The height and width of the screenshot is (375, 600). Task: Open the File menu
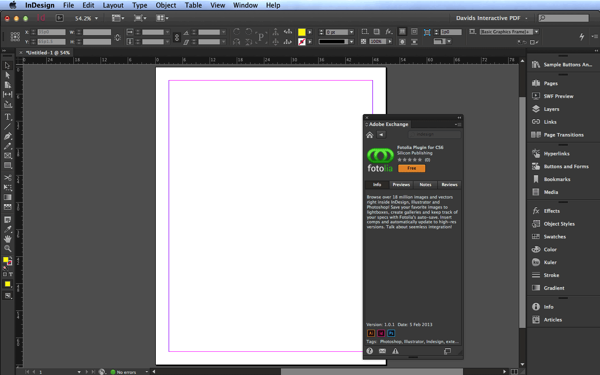click(x=68, y=5)
